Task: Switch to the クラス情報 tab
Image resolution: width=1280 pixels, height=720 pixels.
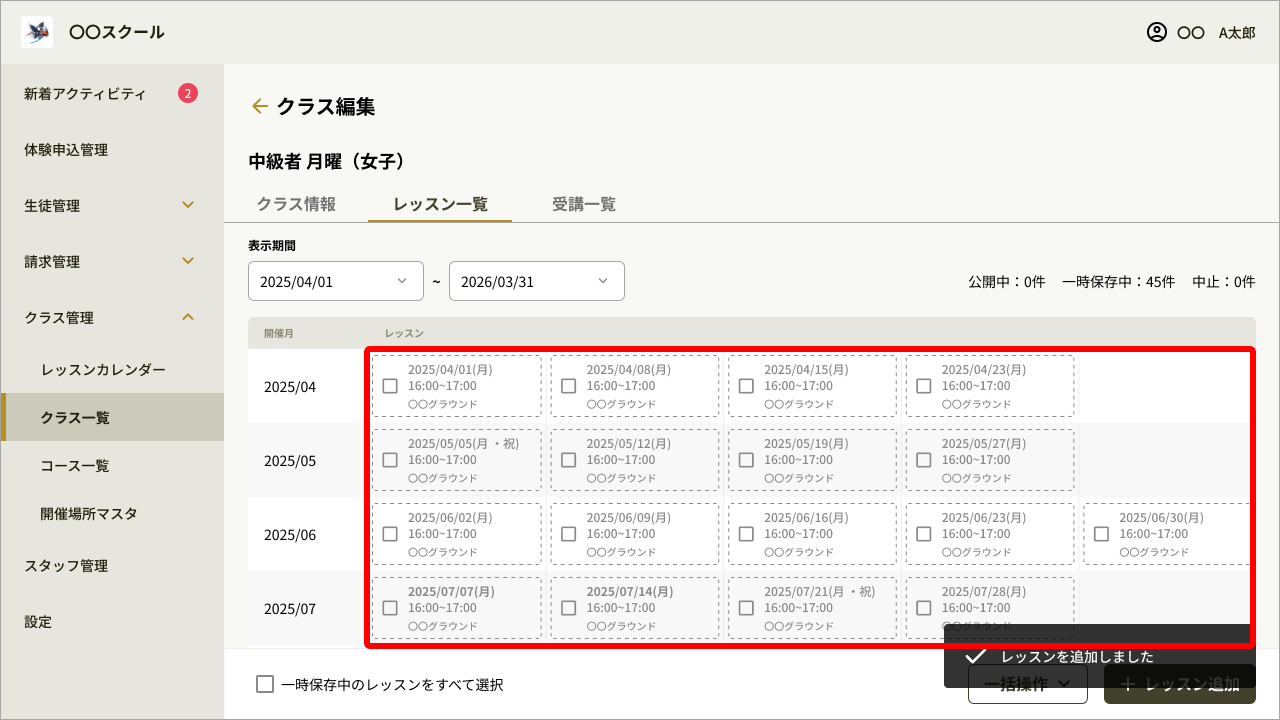Action: pos(296,204)
